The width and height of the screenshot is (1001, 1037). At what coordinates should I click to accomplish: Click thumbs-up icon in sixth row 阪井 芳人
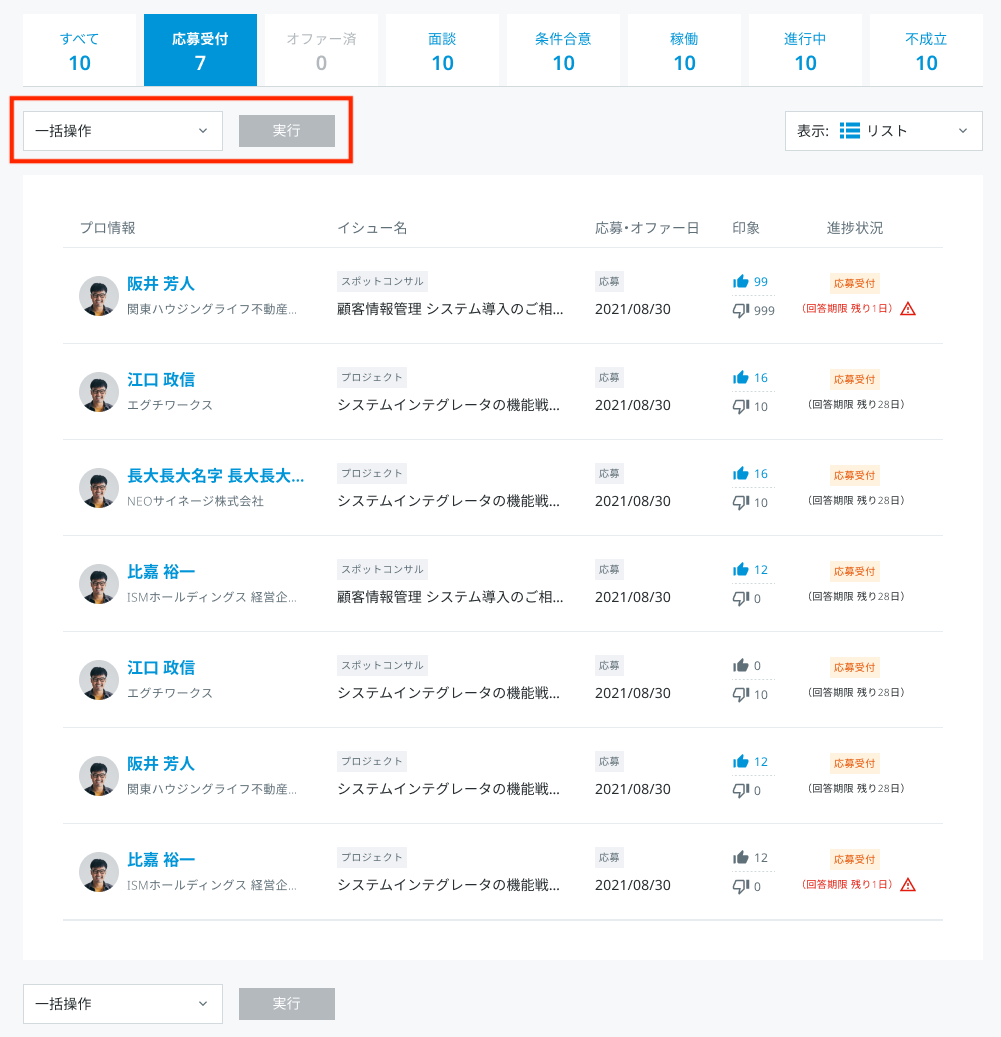[x=741, y=761]
